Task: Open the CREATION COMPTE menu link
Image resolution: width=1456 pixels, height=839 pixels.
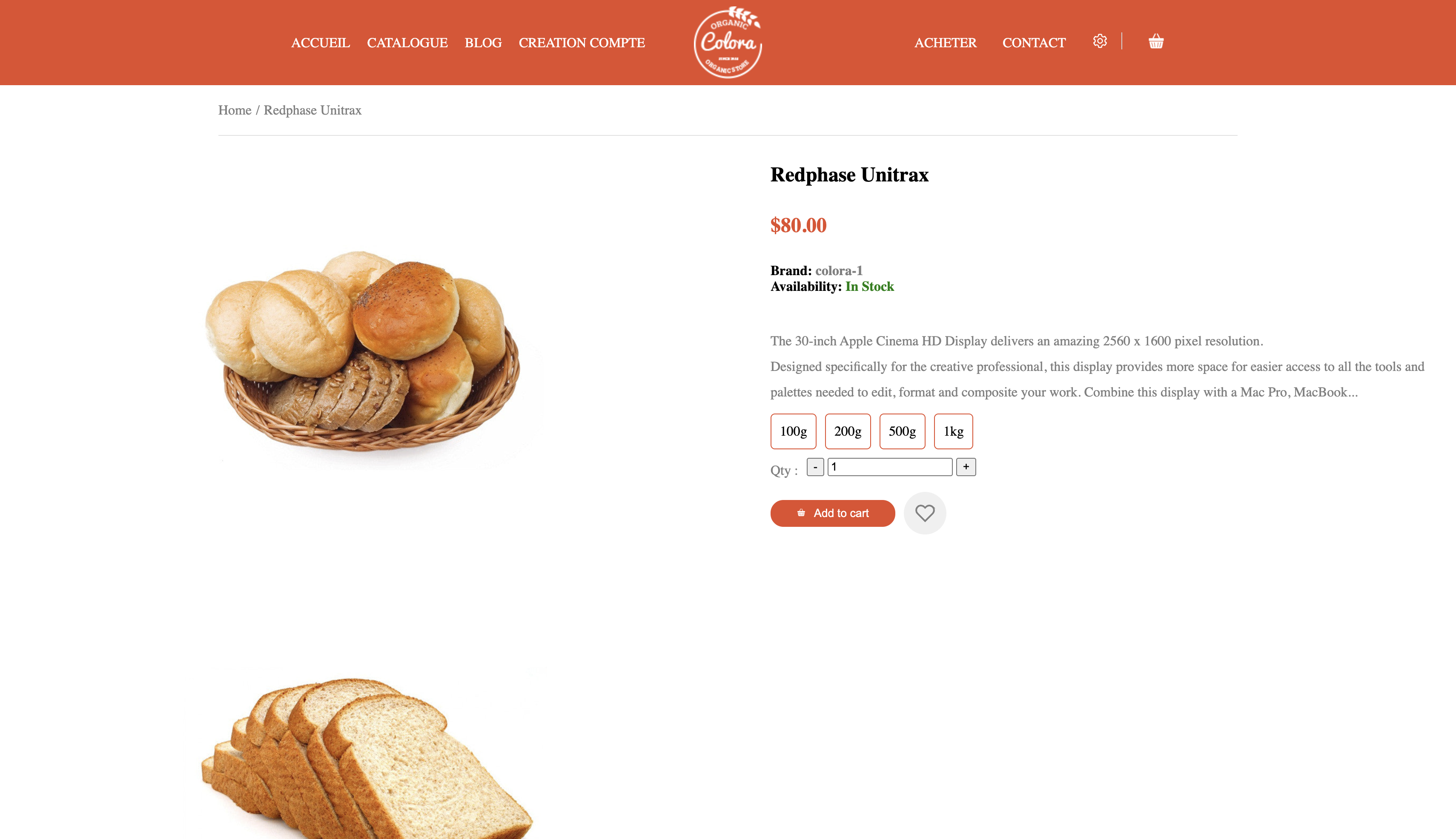Action: [x=582, y=43]
